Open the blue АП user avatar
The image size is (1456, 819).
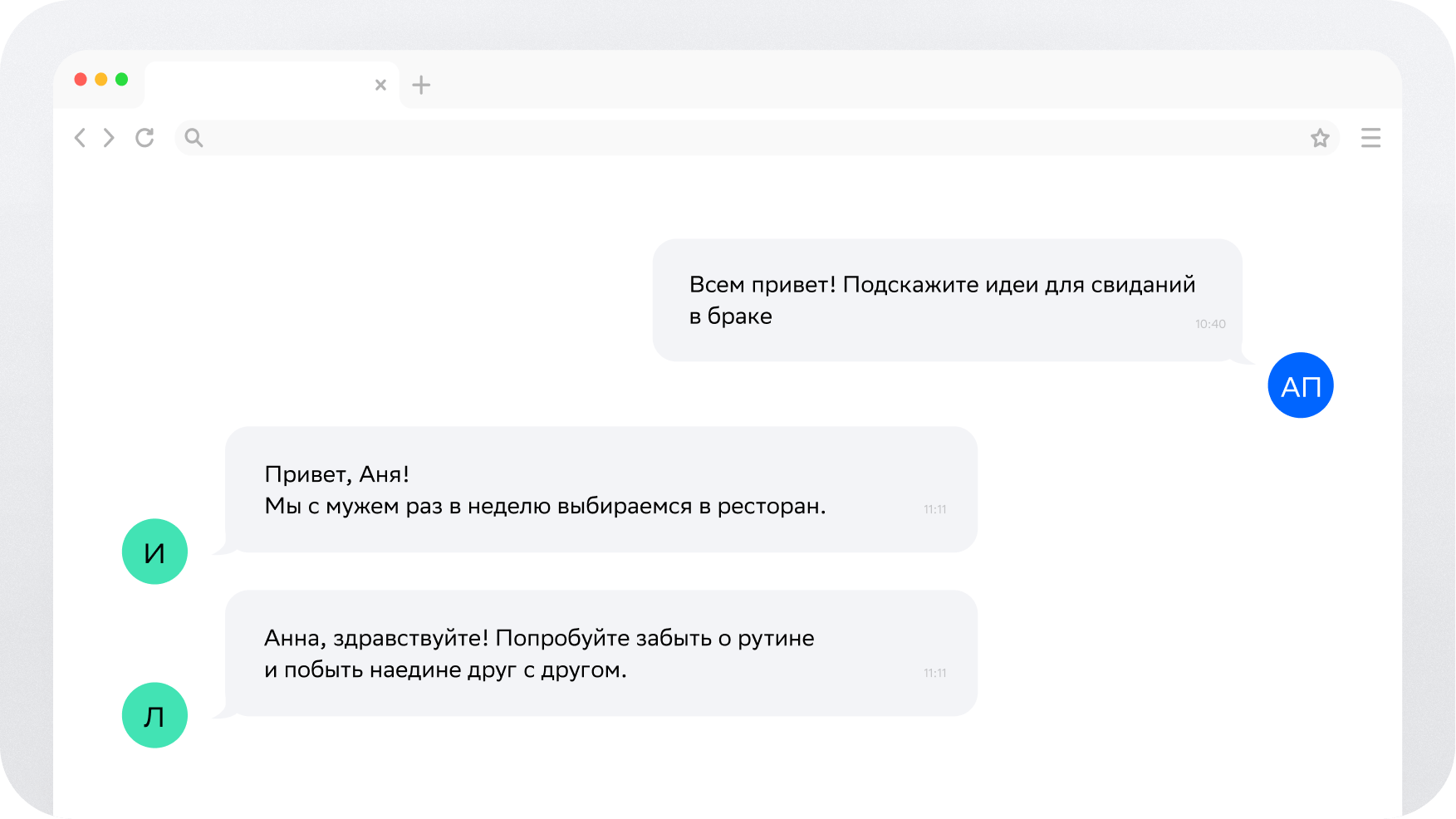(1300, 385)
